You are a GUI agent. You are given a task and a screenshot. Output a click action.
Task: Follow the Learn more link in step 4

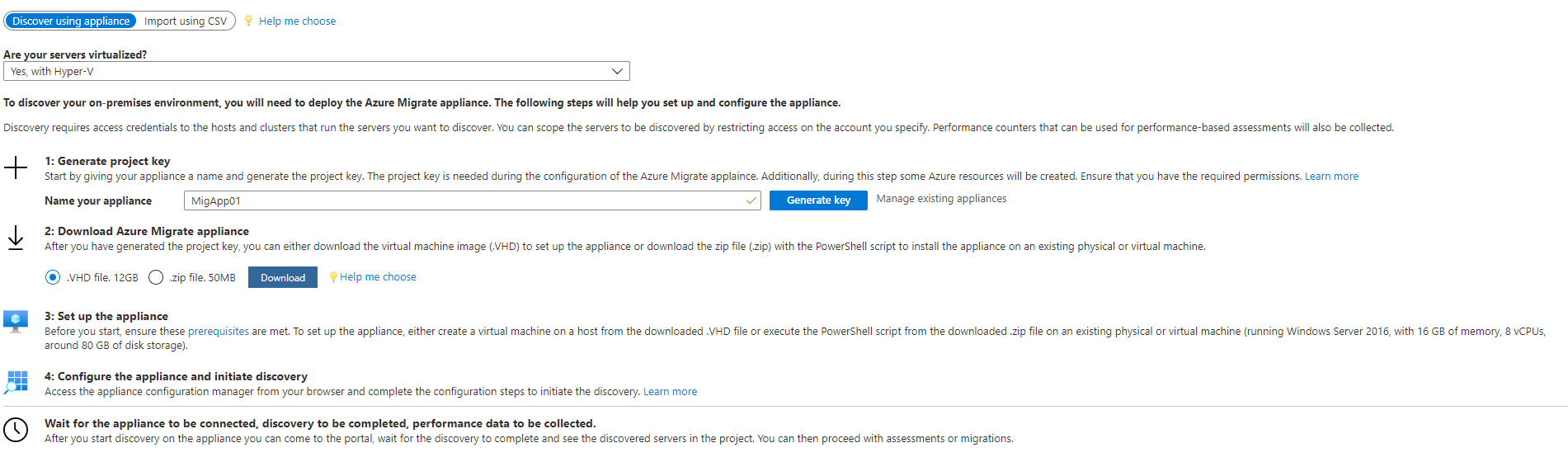[670, 392]
